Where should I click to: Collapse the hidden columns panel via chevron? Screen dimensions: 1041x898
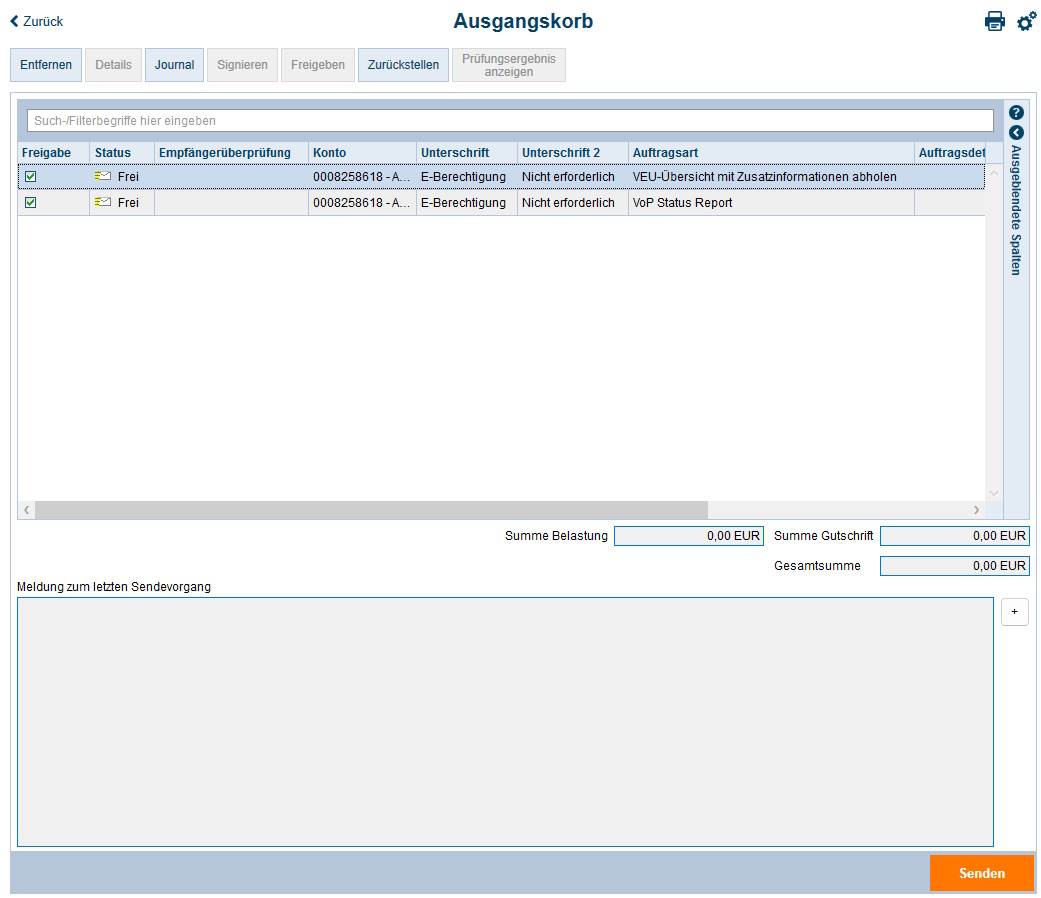1016,131
